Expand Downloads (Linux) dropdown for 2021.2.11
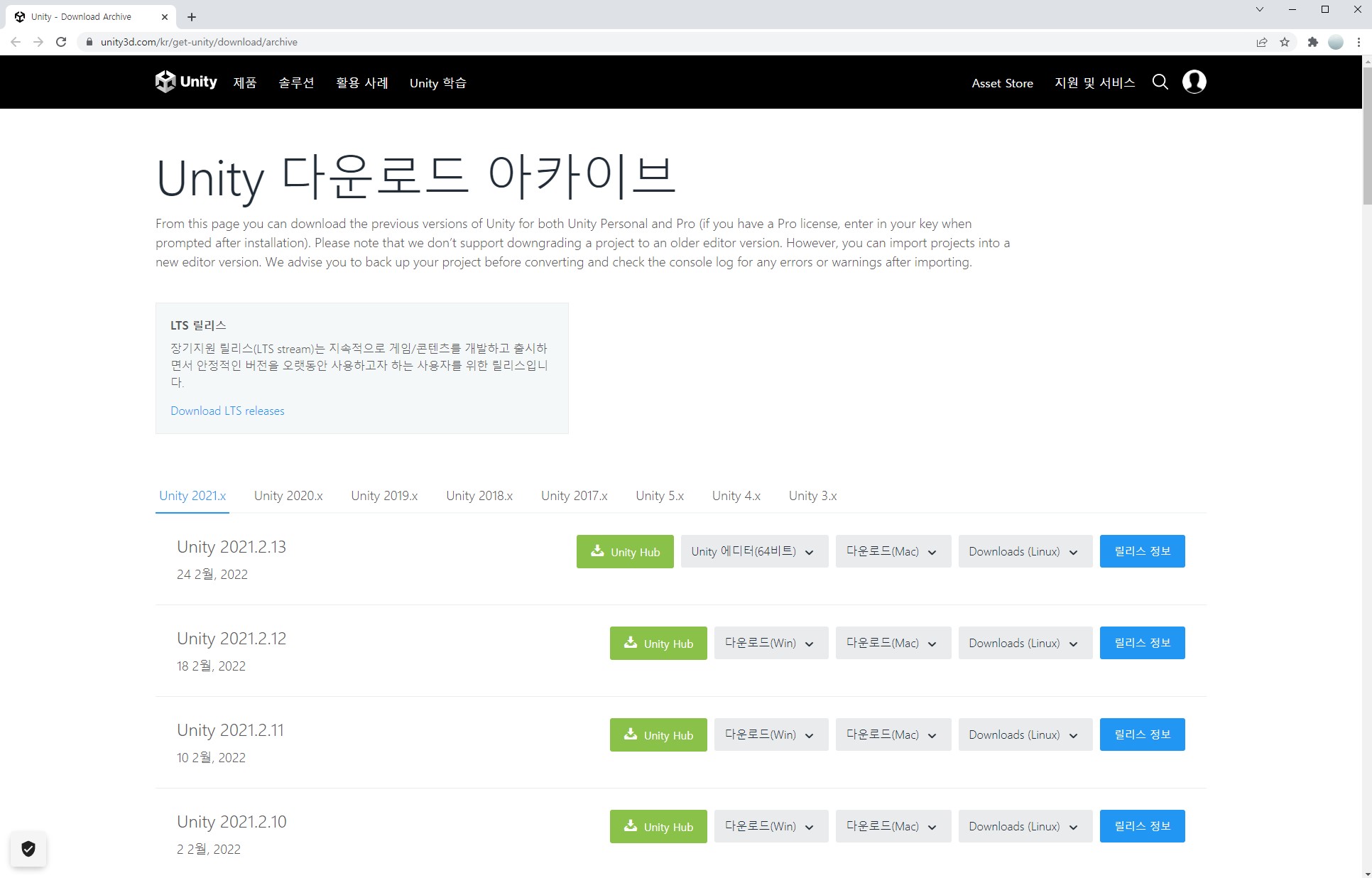The height and width of the screenshot is (878, 1372). click(x=1025, y=735)
